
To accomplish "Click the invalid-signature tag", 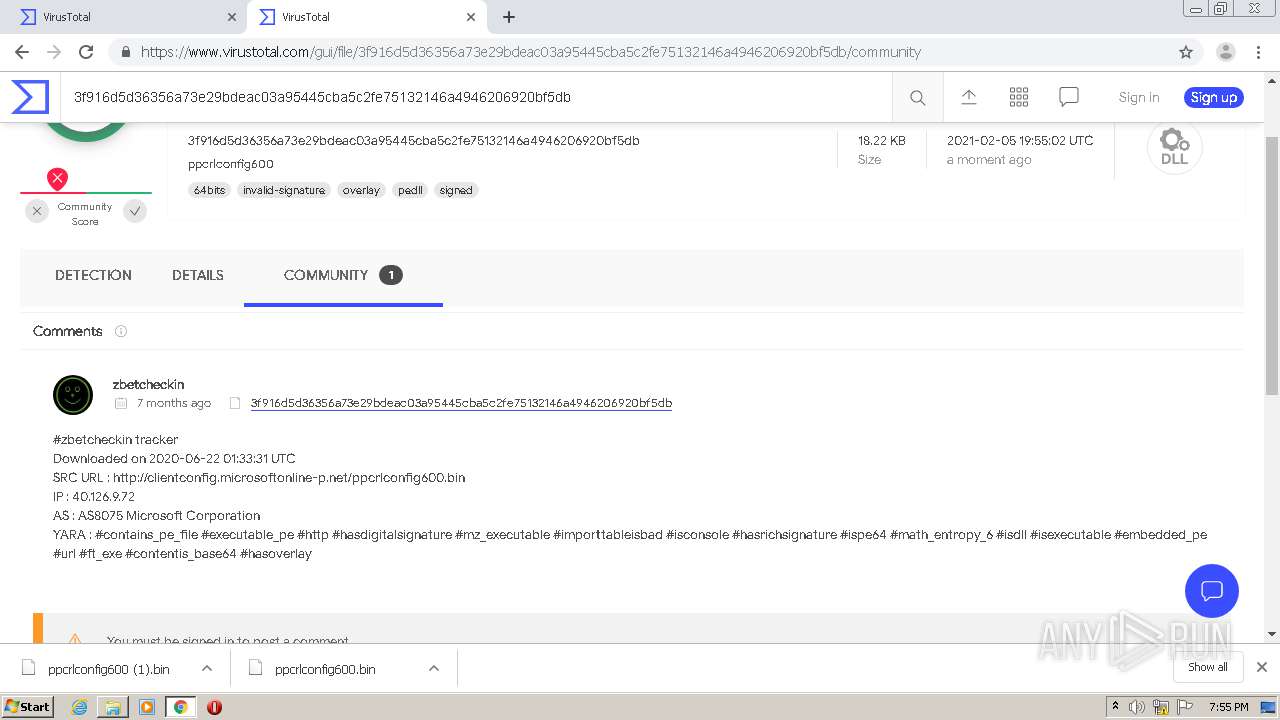I will [x=284, y=190].
